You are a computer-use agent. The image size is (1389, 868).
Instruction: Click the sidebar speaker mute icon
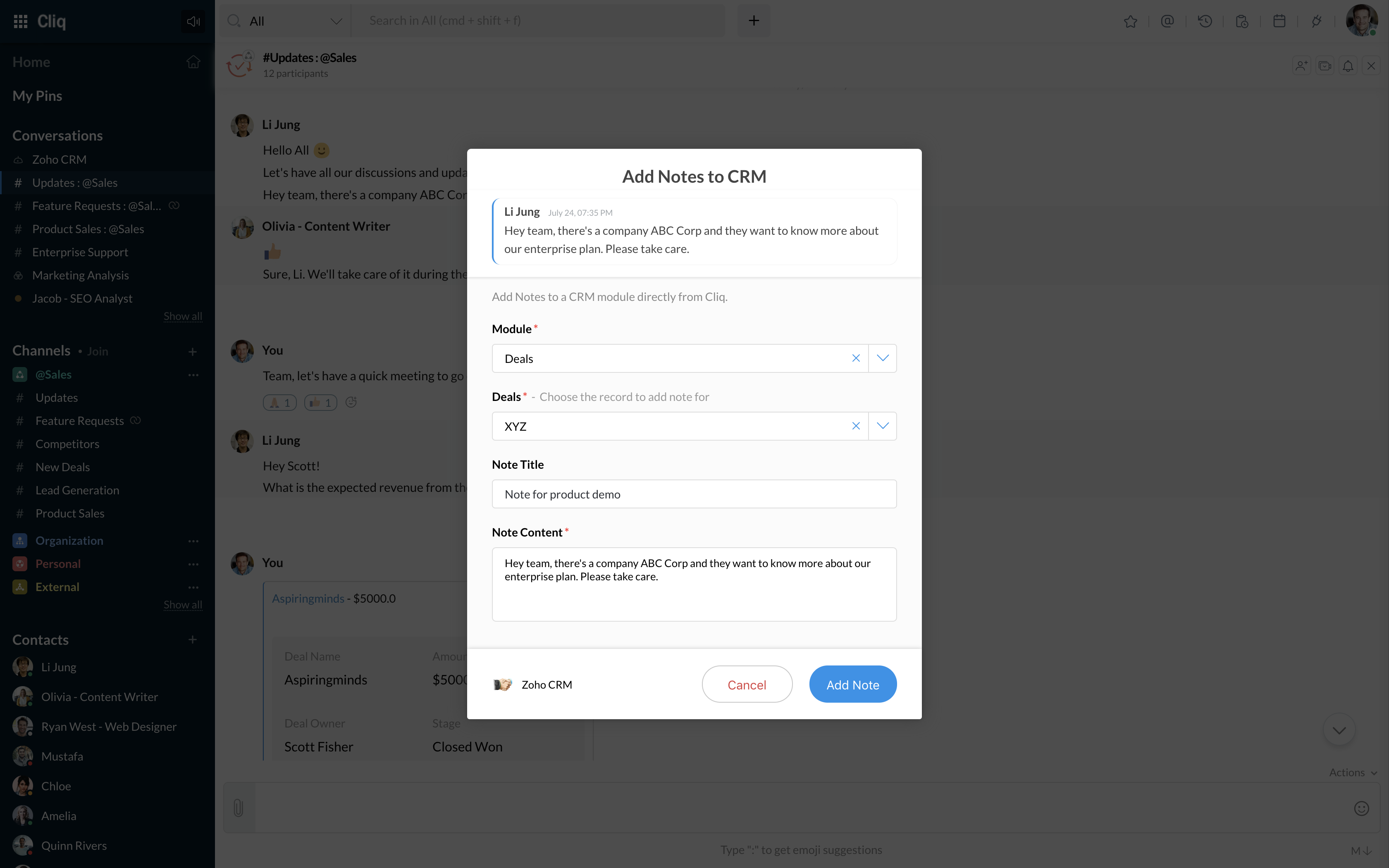pos(193,21)
